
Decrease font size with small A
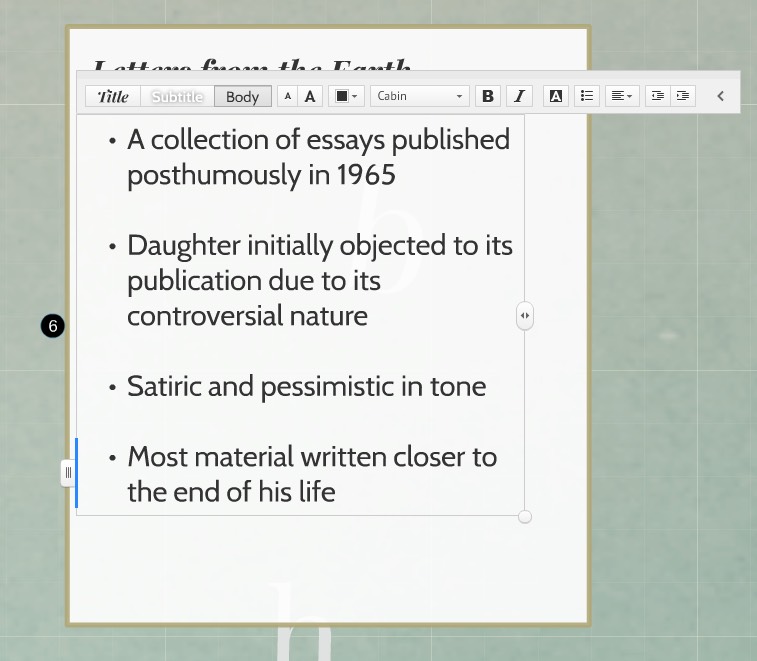point(287,97)
